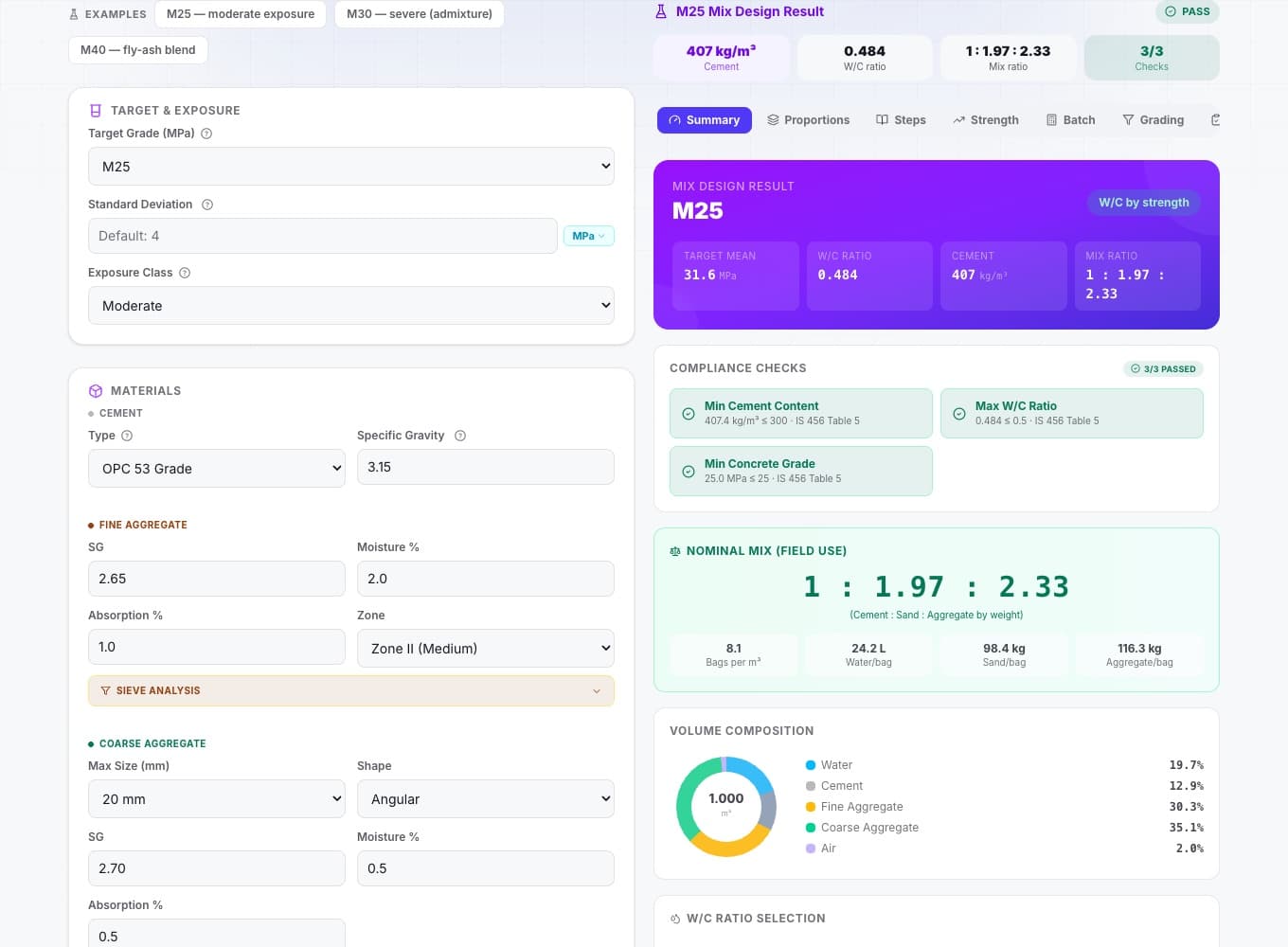Load the M40 — fly-ash blend example
This screenshot has height=947, width=1288.
138,50
